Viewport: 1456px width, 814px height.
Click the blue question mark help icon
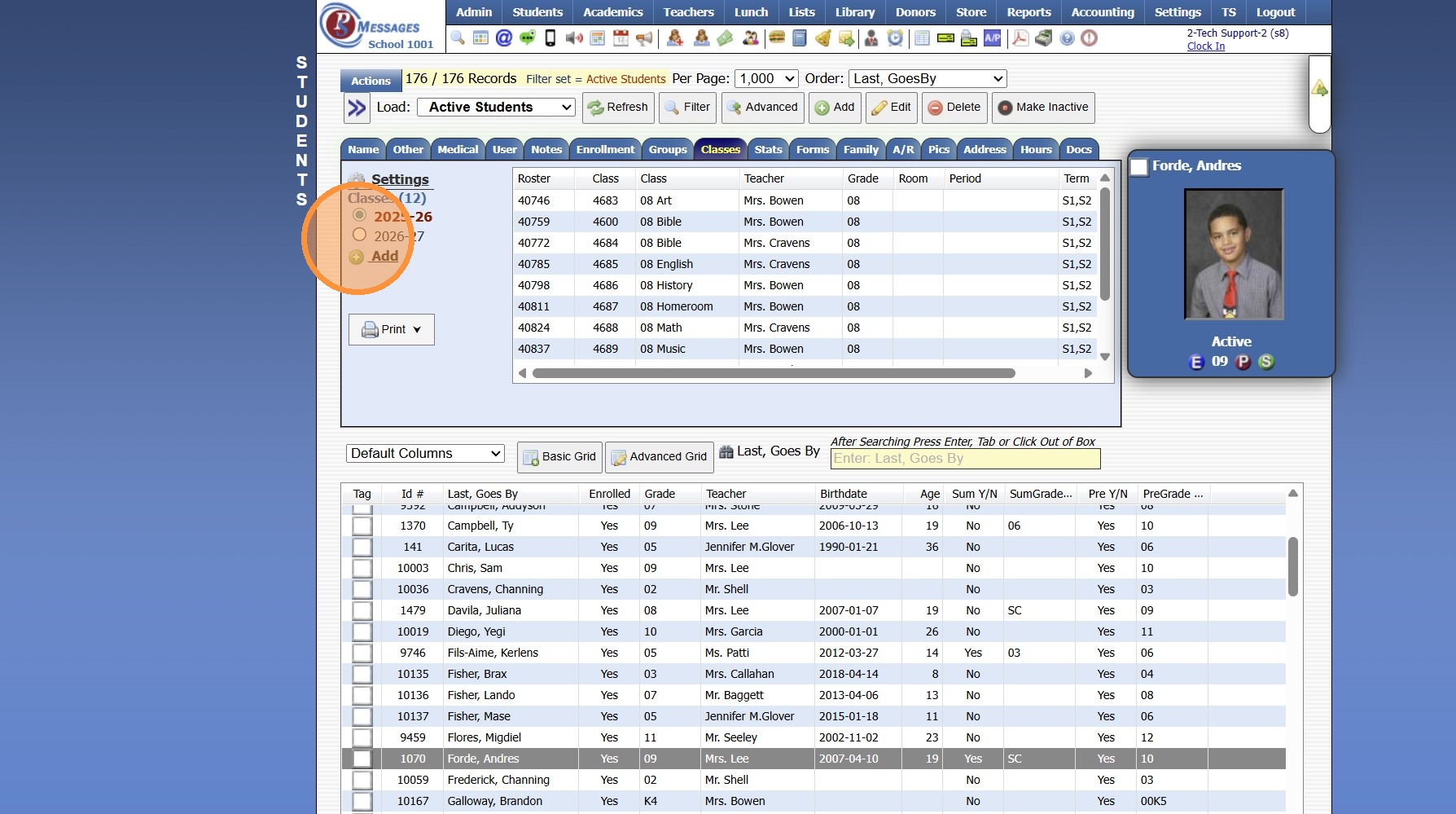click(1067, 38)
